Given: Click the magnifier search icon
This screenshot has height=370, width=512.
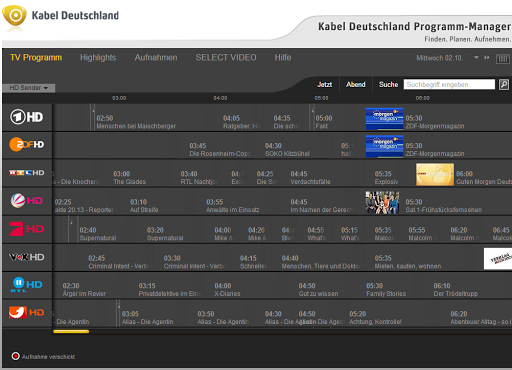Looking at the screenshot, I should click(504, 85).
